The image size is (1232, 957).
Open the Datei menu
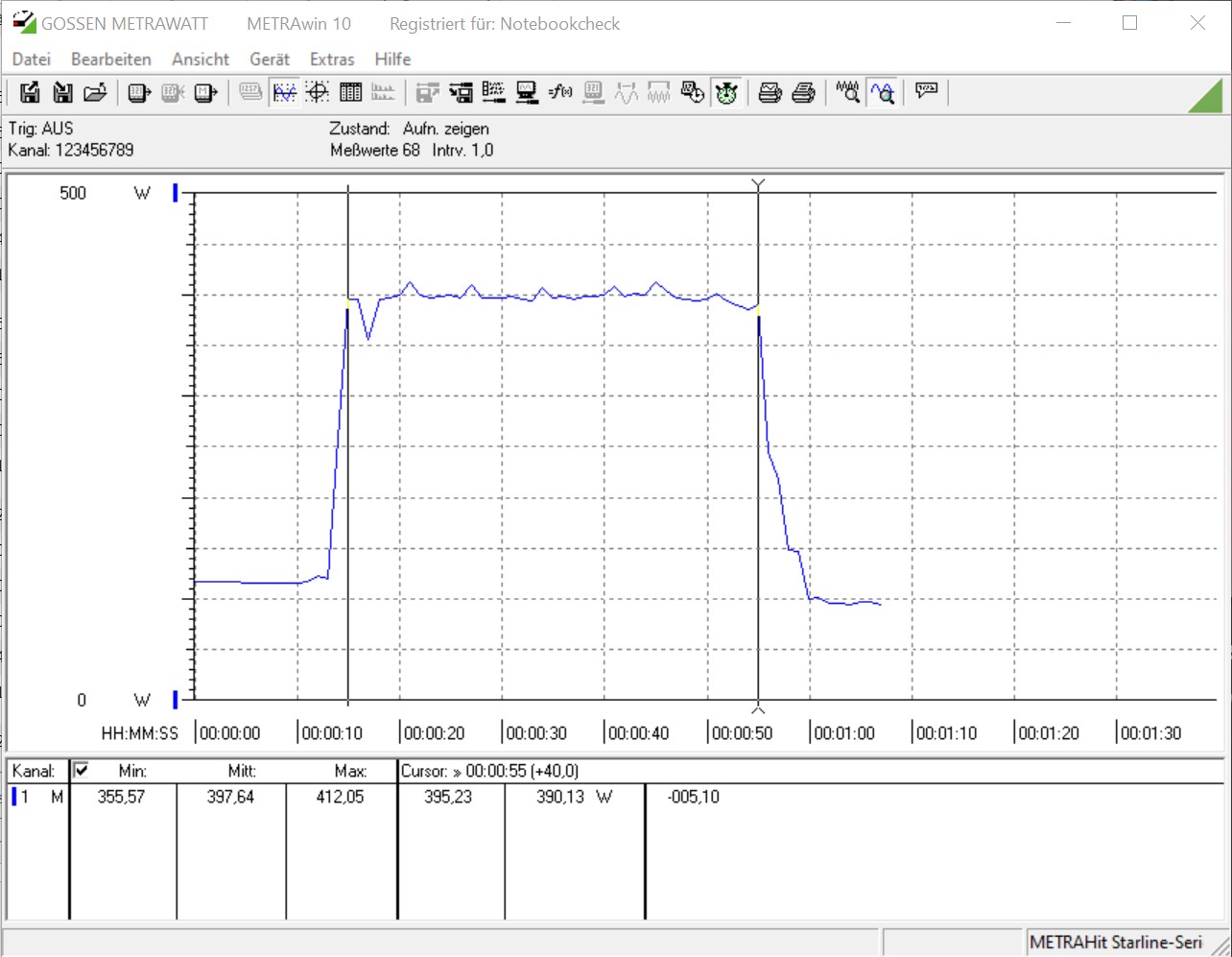[32, 59]
